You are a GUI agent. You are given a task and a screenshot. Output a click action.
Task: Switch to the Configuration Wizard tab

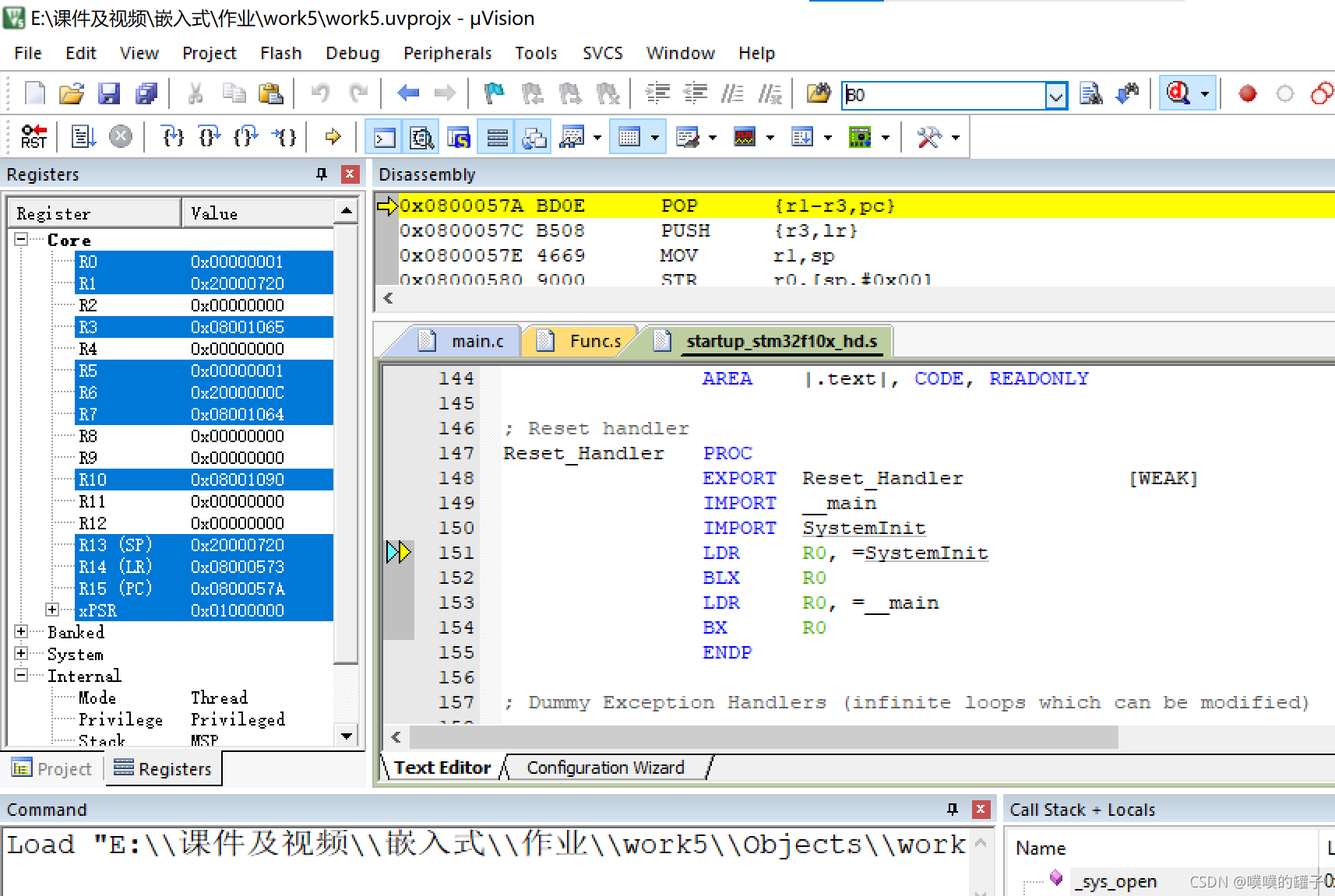click(x=605, y=768)
